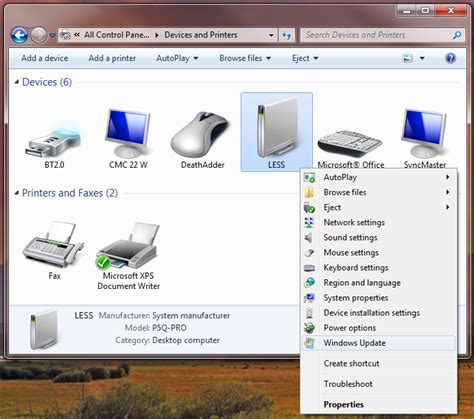Open Device installation settings menu entry
Viewport: 474px width, 419px height.
(x=378, y=313)
